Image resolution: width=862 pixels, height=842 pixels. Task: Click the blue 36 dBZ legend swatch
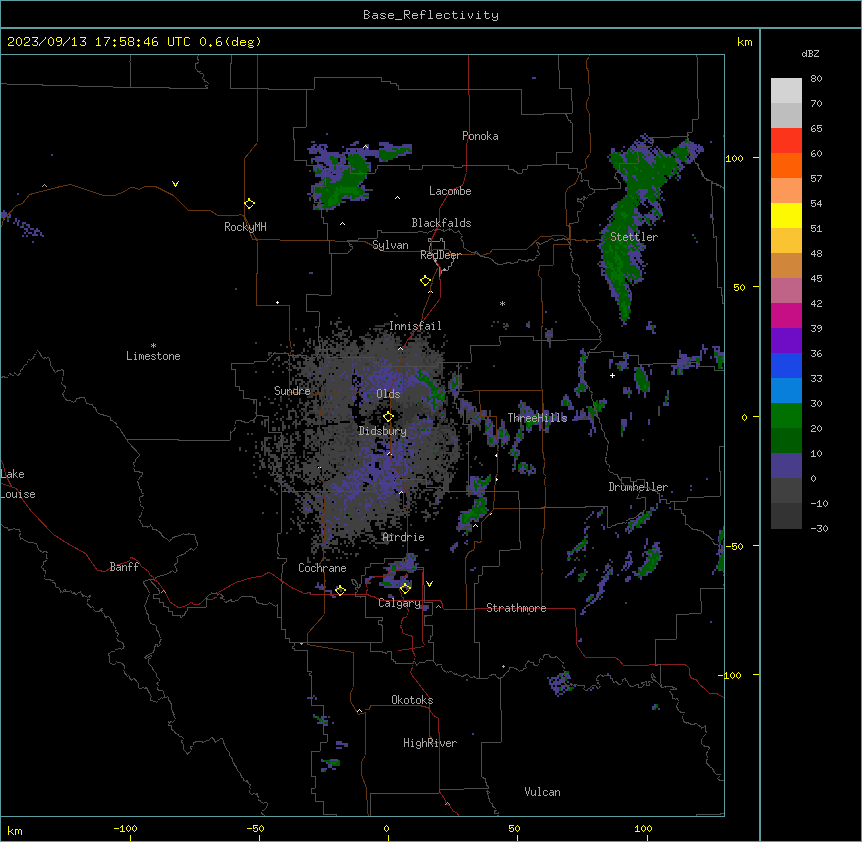point(786,365)
